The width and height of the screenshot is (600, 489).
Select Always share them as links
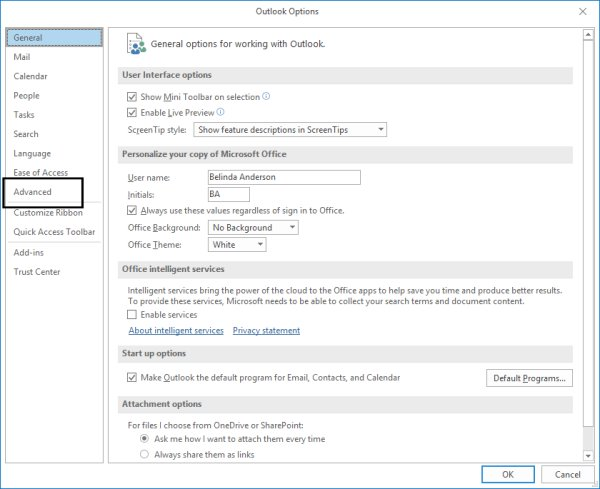coord(144,455)
